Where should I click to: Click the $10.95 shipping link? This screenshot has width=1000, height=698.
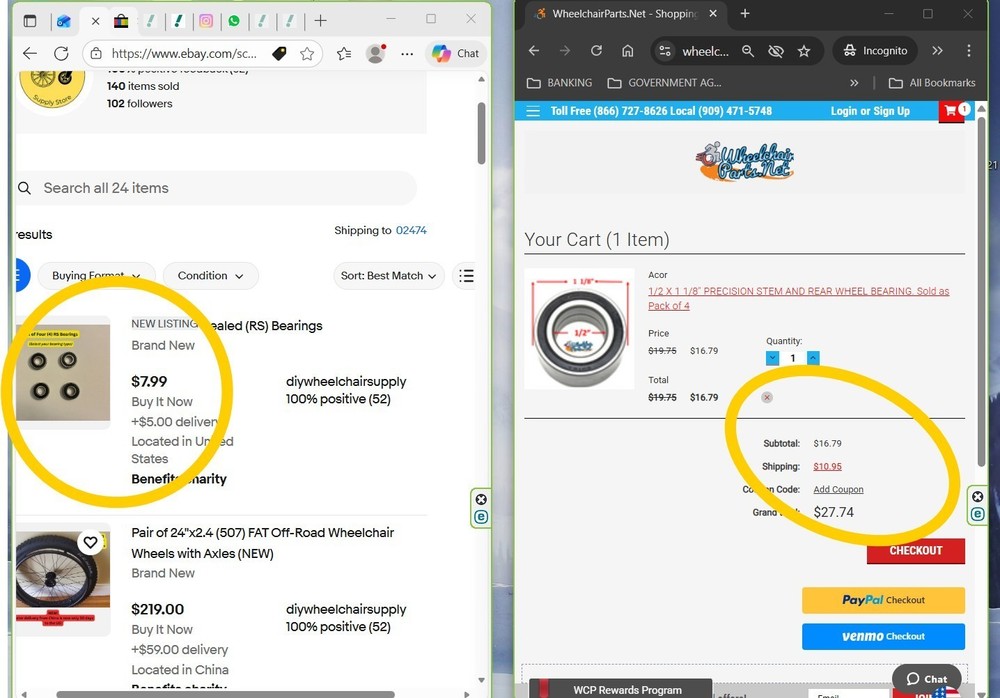827,466
